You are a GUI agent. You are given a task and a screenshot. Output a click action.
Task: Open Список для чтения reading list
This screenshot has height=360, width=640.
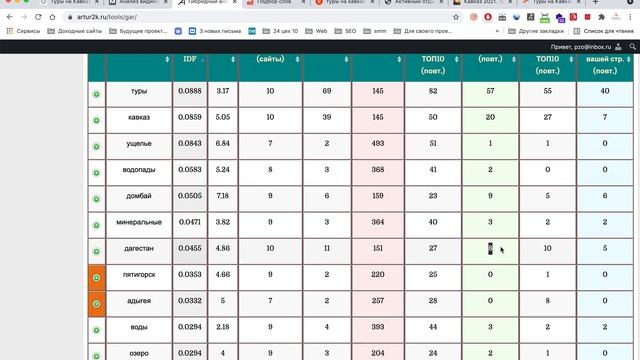click(x=604, y=31)
